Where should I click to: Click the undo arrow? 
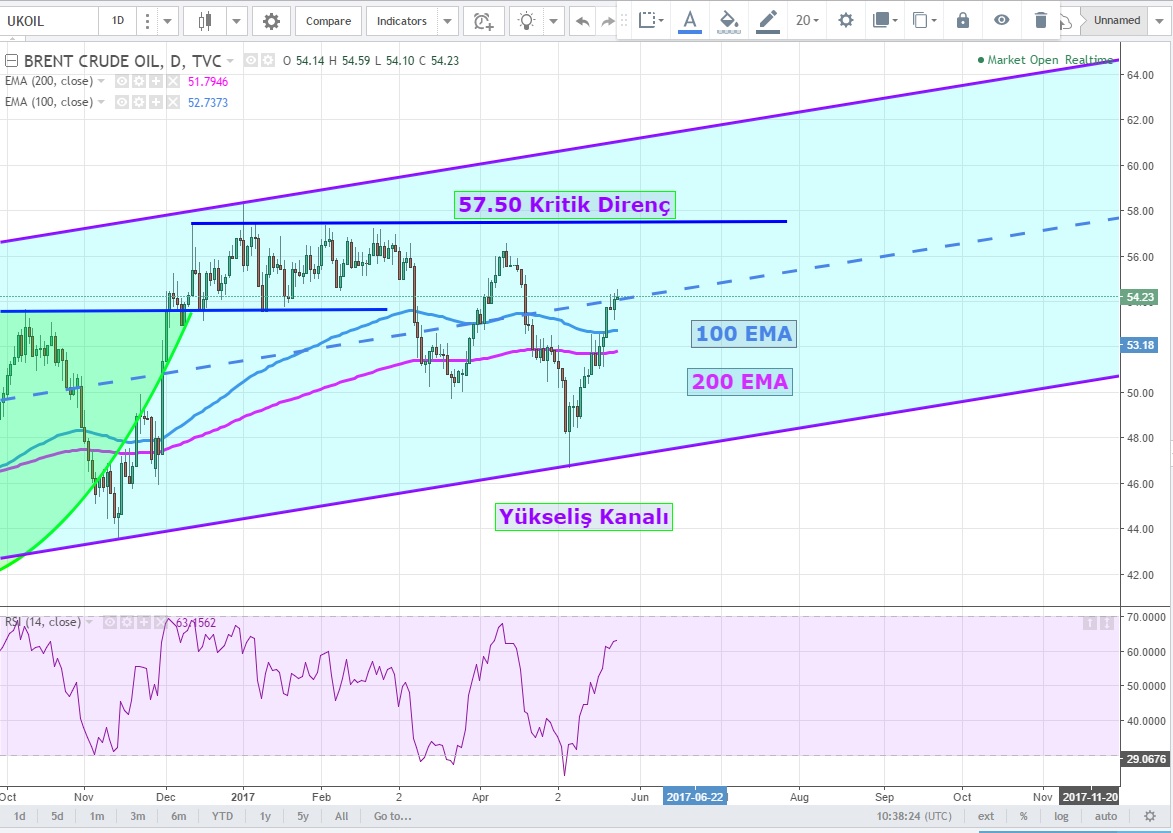(581, 21)
